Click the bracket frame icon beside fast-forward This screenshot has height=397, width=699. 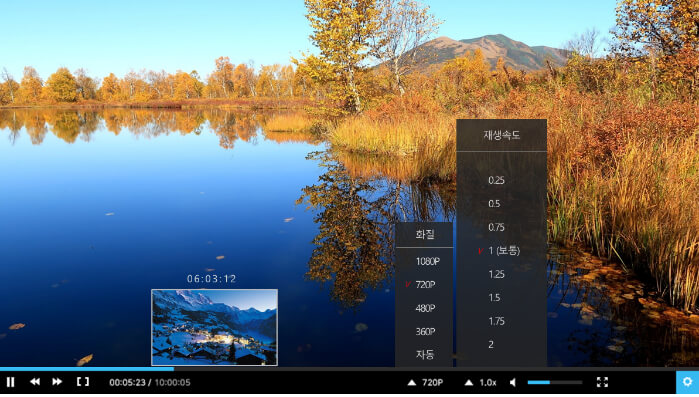click(83, 381)
